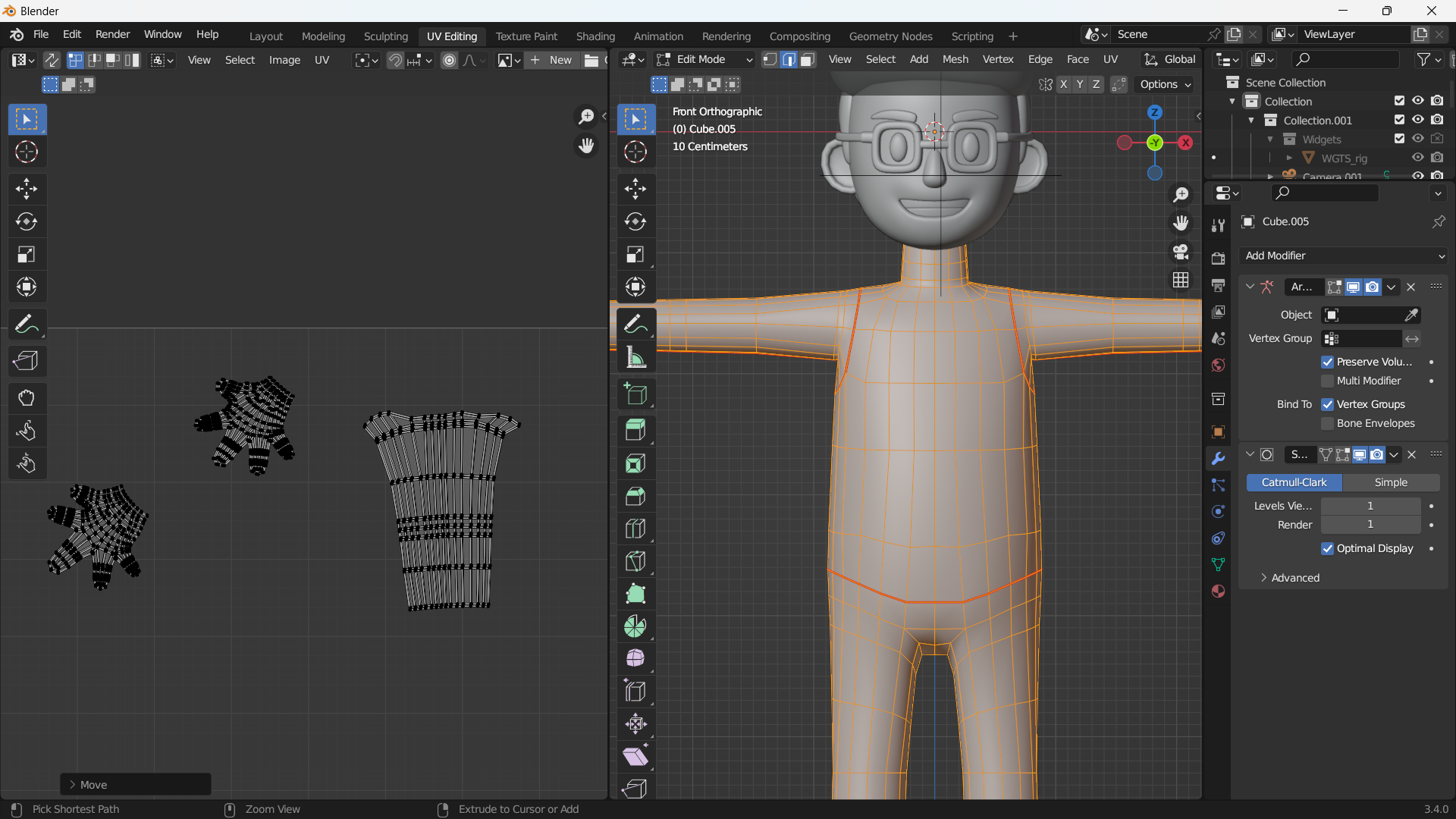Open Material properties tab
Image resolution: width=1456 pixels, height=819 pixels.
pos(1218,591)
